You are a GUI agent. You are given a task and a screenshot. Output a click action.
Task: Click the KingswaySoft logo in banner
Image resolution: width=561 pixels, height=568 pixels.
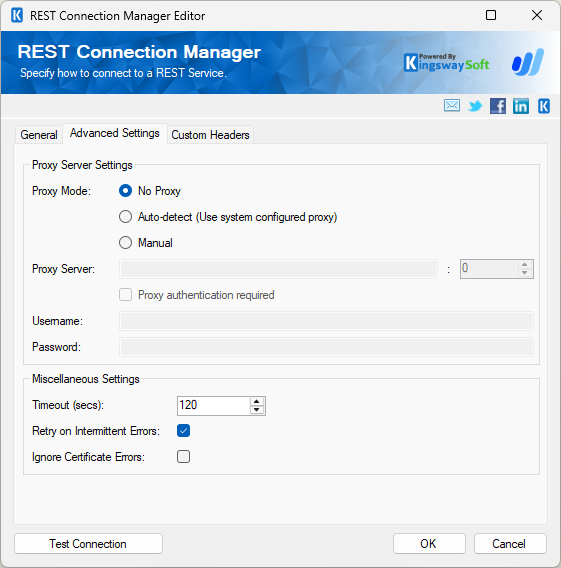(446, 63)
